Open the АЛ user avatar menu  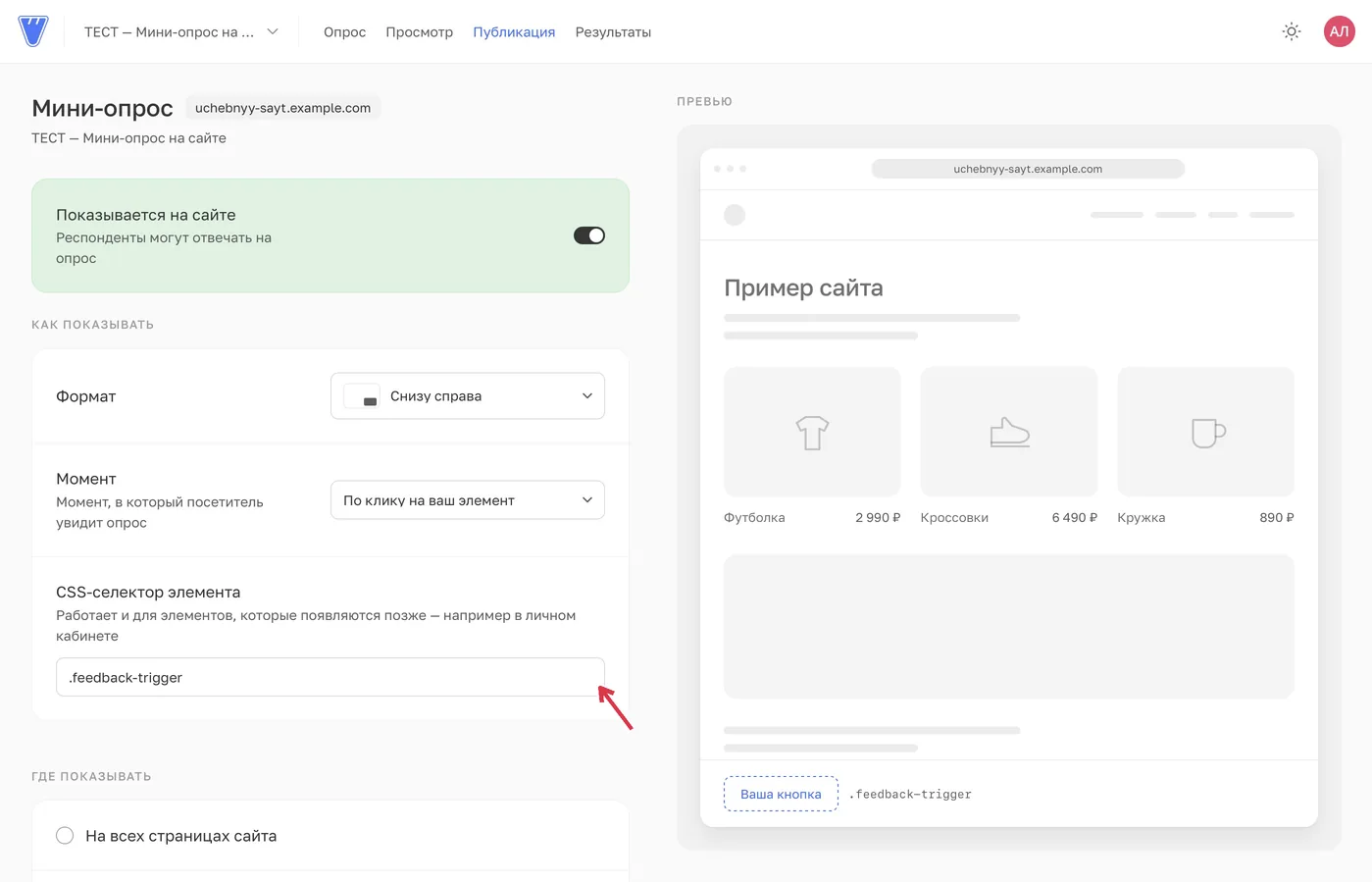[x=1339, y=31]
